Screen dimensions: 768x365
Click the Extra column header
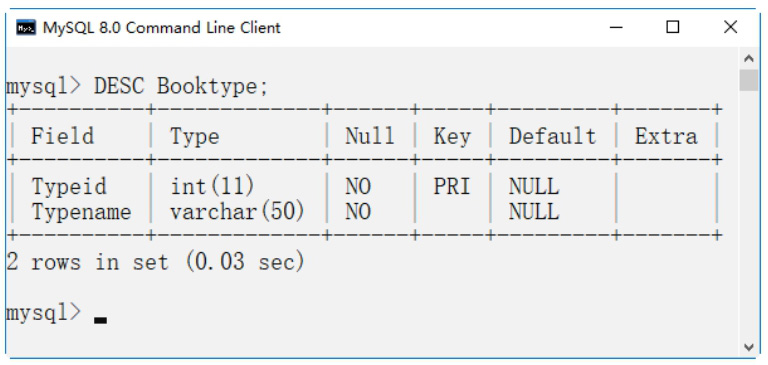[x=666, y=136]
